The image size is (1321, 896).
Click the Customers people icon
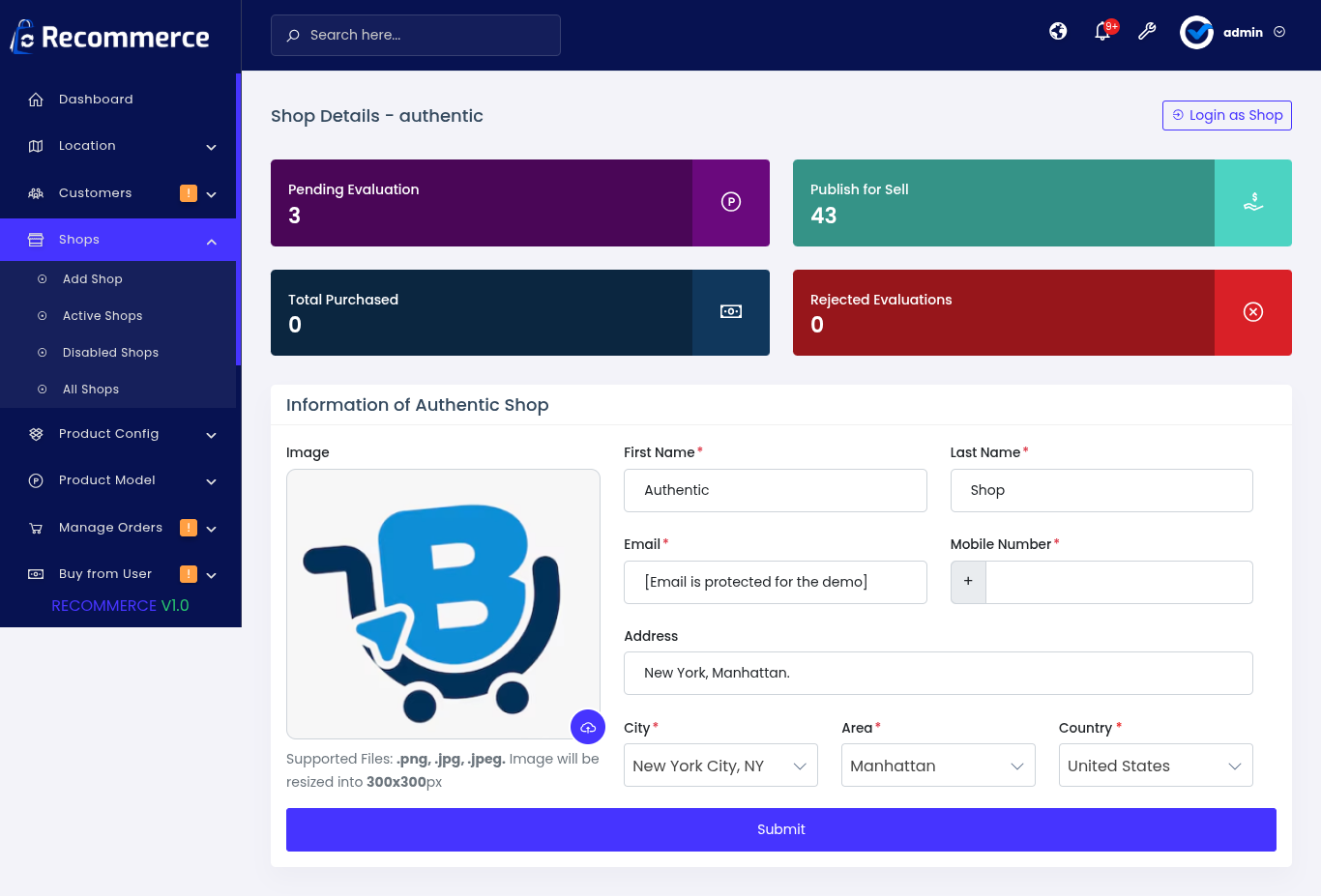[x=36, y=193]
